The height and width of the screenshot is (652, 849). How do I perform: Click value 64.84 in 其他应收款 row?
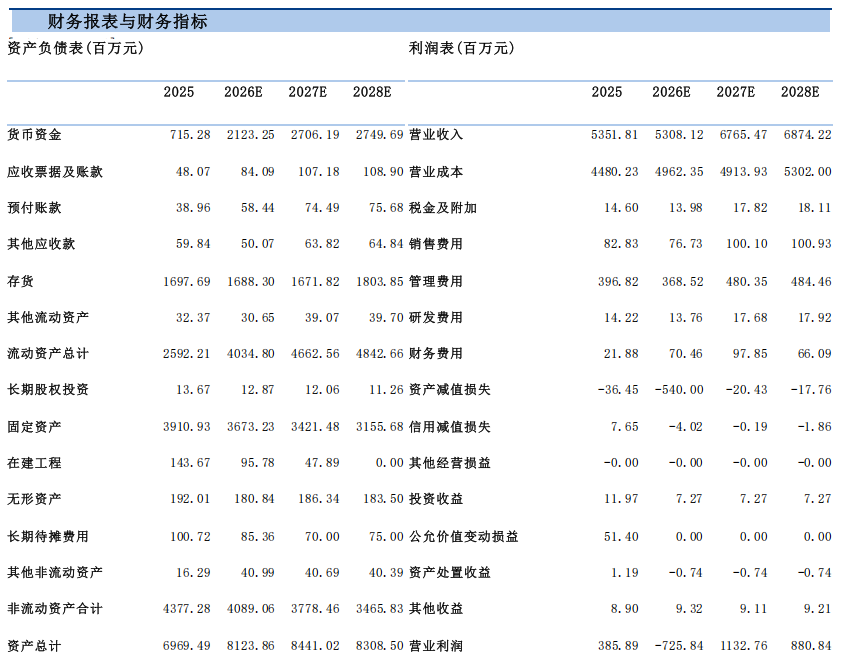point(386,244)
